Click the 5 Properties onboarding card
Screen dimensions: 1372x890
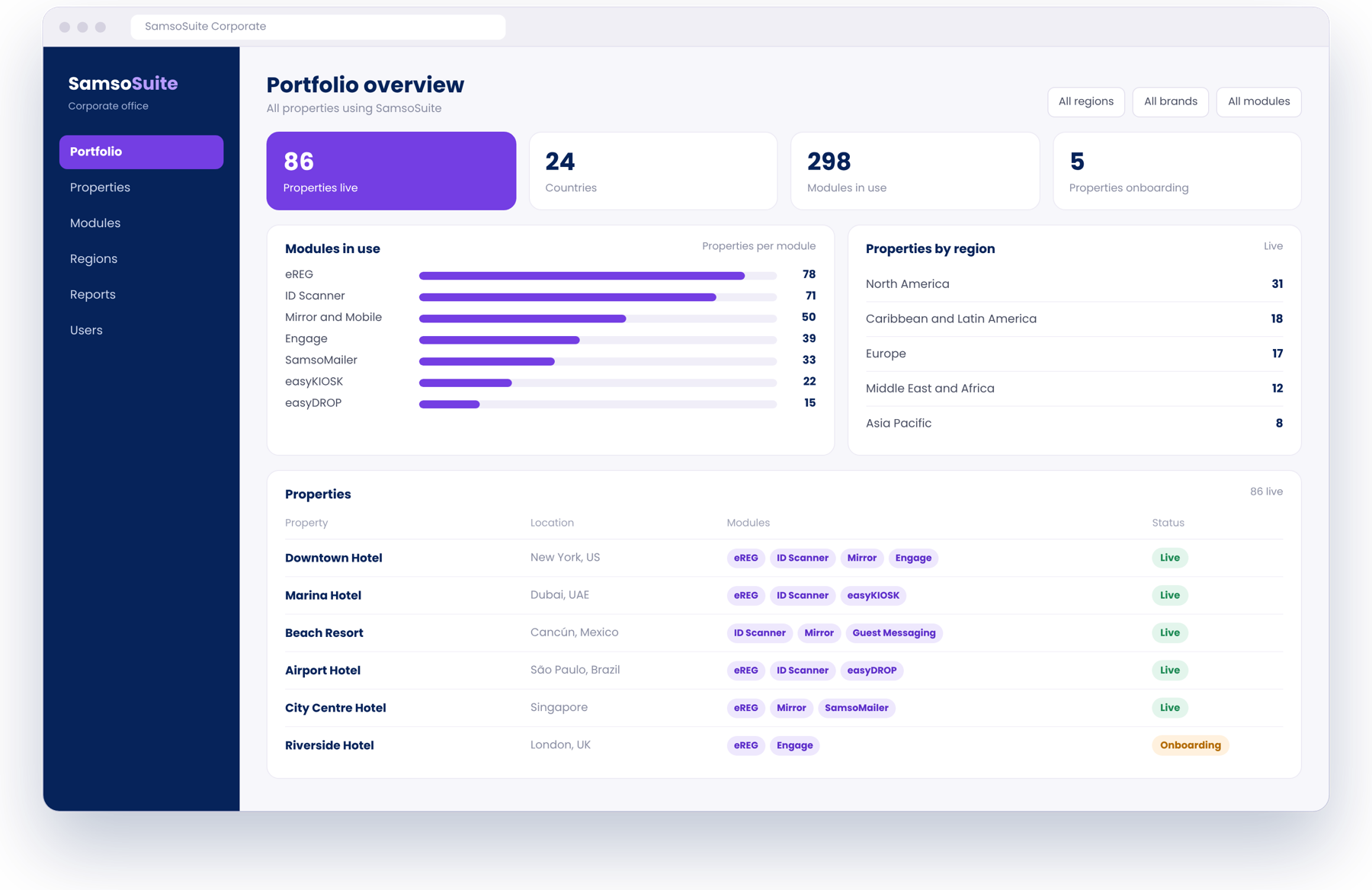(1177, 171)
